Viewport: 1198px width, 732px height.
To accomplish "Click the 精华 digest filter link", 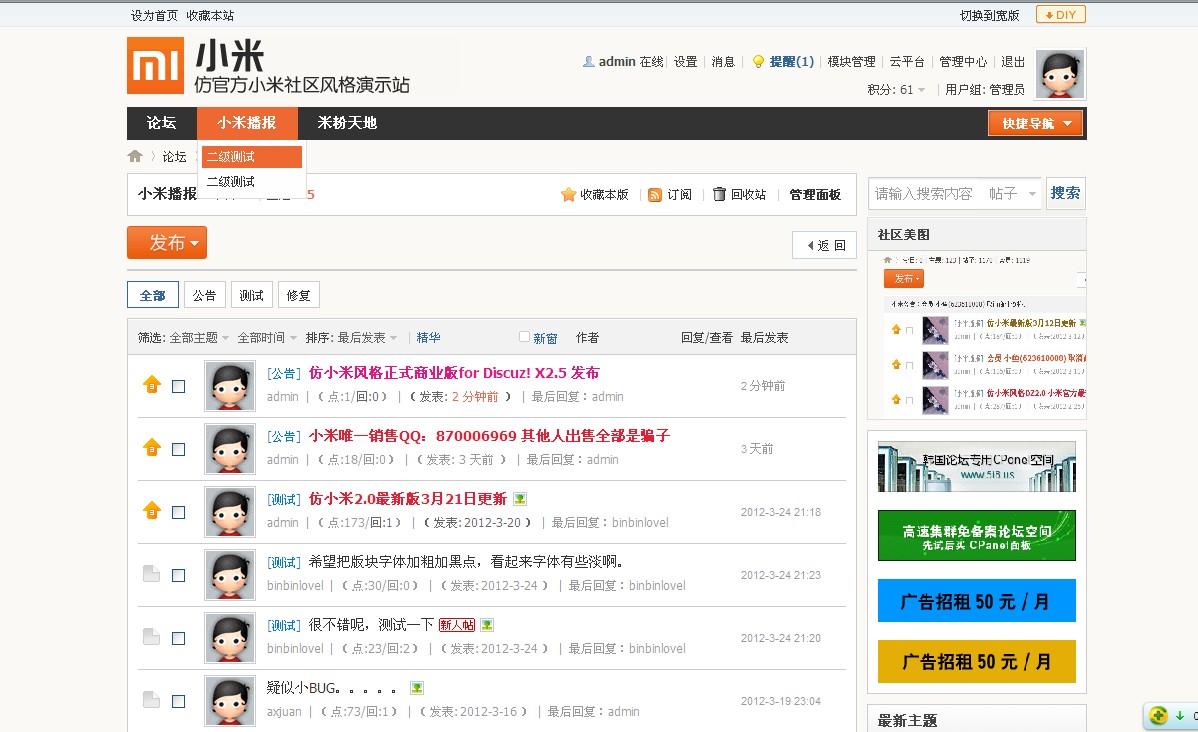I will (x=429, y=338).
